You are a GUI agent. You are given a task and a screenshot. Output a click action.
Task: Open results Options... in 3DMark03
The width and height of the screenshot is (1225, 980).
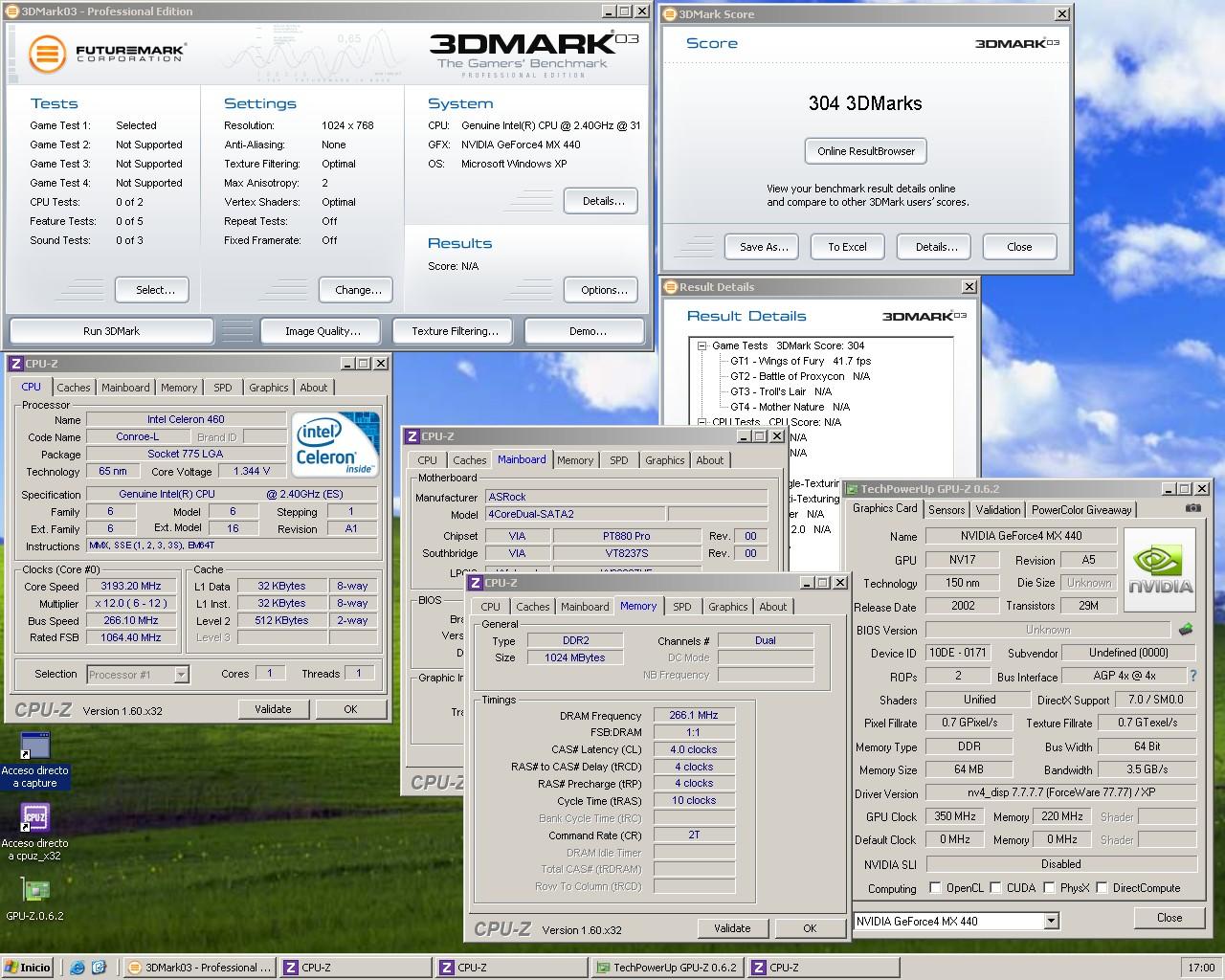click(x=603, y=290)
